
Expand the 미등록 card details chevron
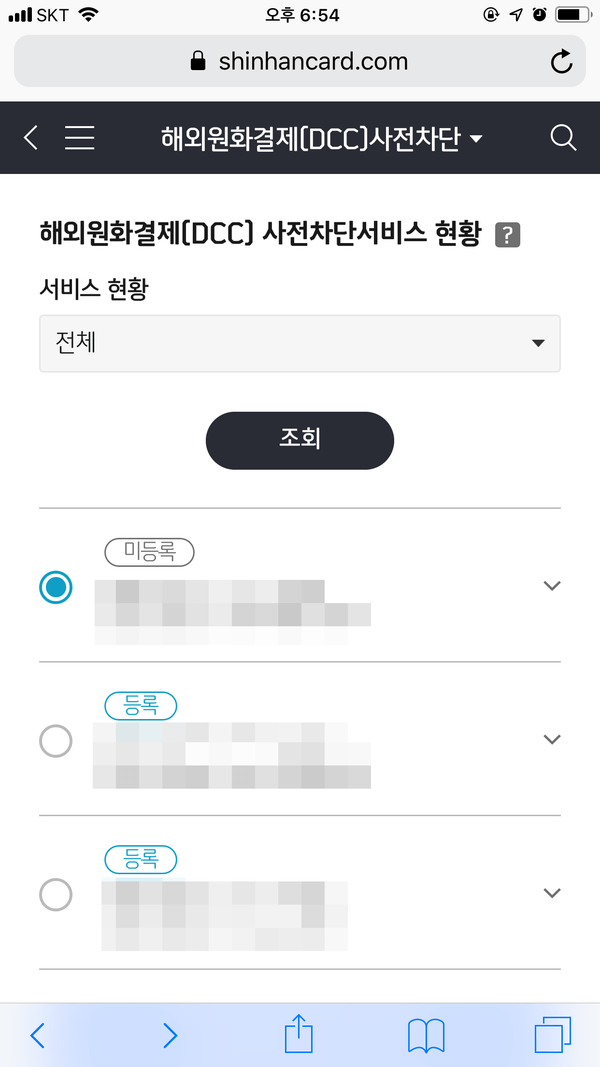coord(551,586)
